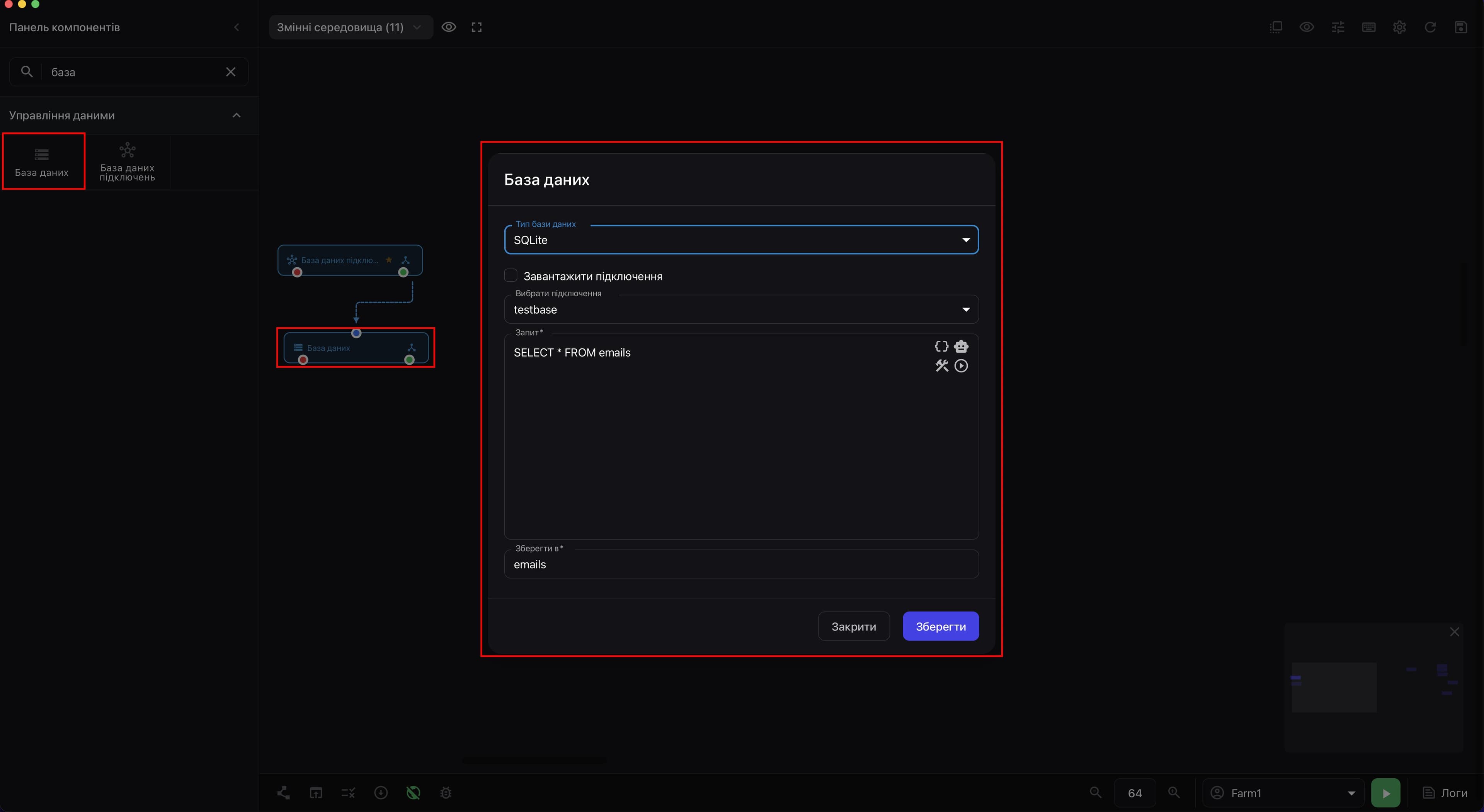1484x812 pixels.
Task: Click the 'База даних' node on the canvas
Action: coord(356,348)
